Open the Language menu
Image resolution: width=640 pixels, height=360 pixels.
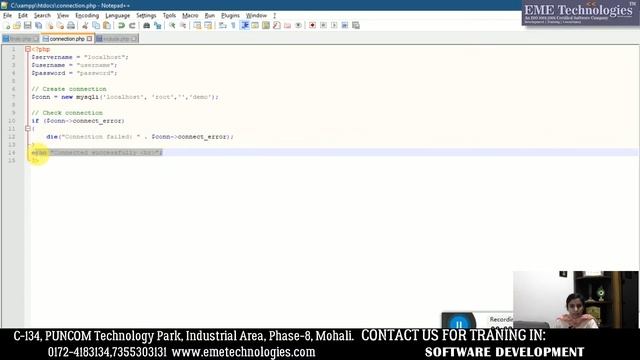coord(118,16)
